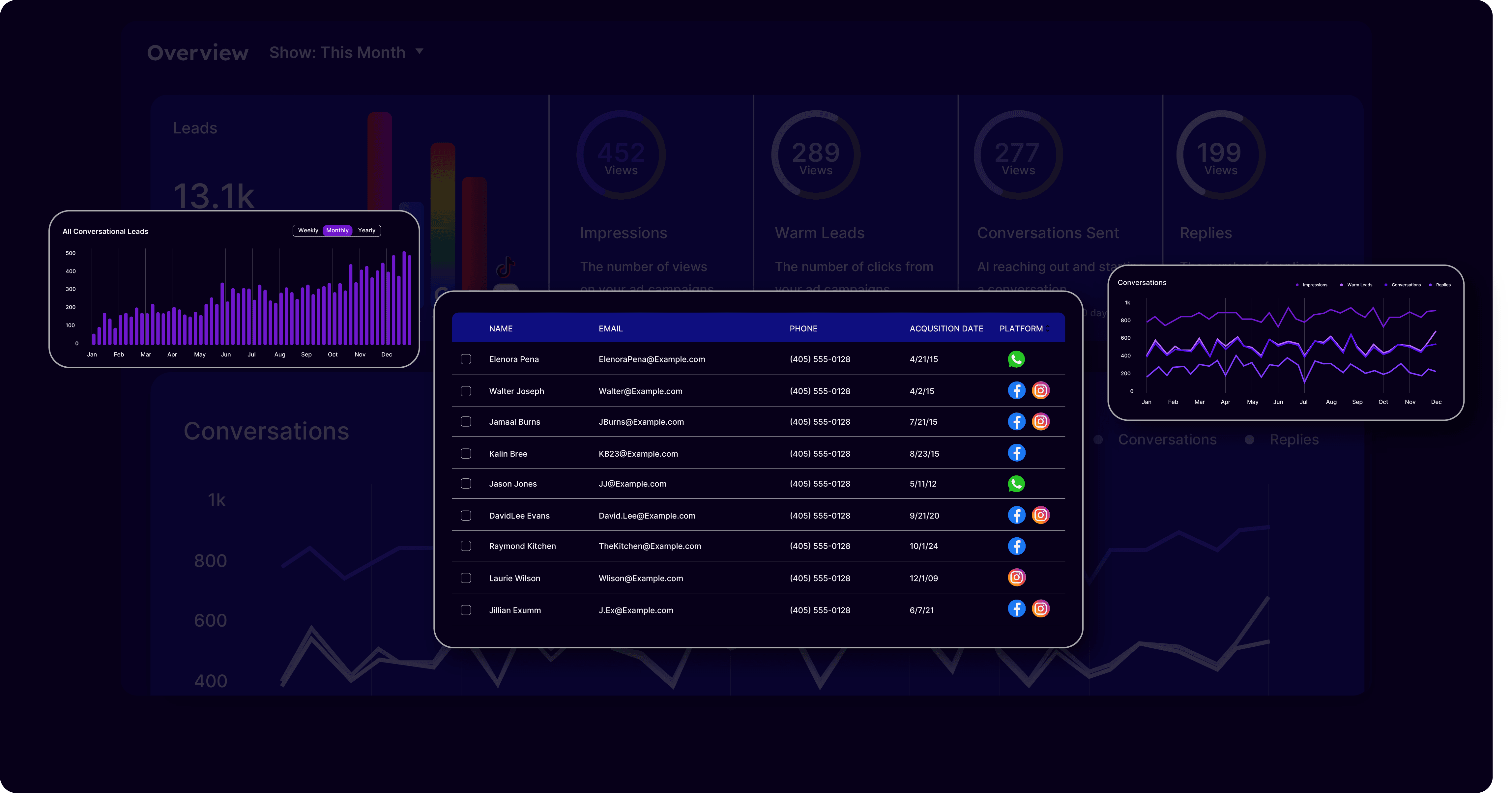Click the Platform column sort arrow
The height and width of the screenshot is (793, 1512).
point(1048,329)
